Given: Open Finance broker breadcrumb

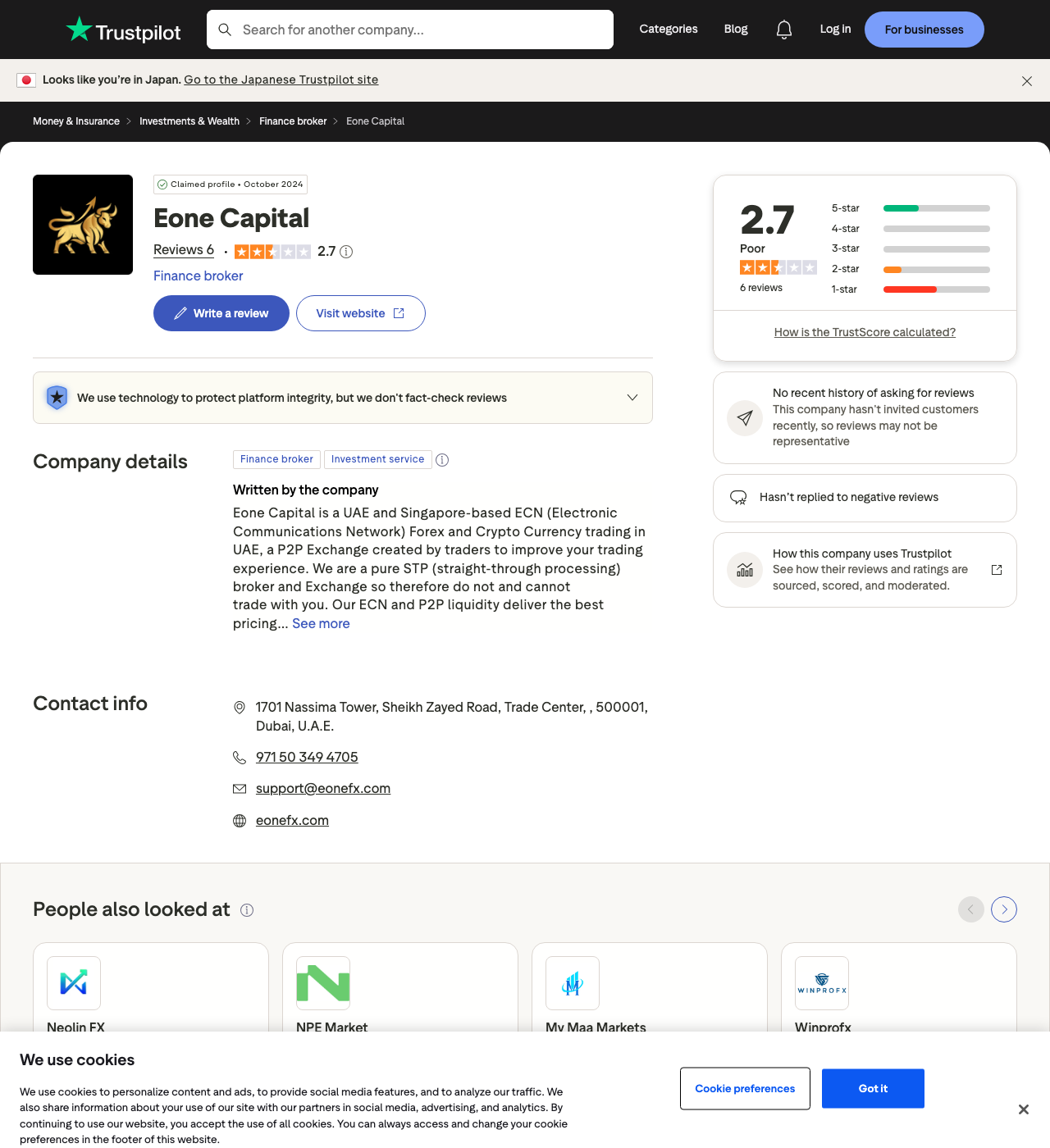Looking at the screenshot, I should pos(293,121).
